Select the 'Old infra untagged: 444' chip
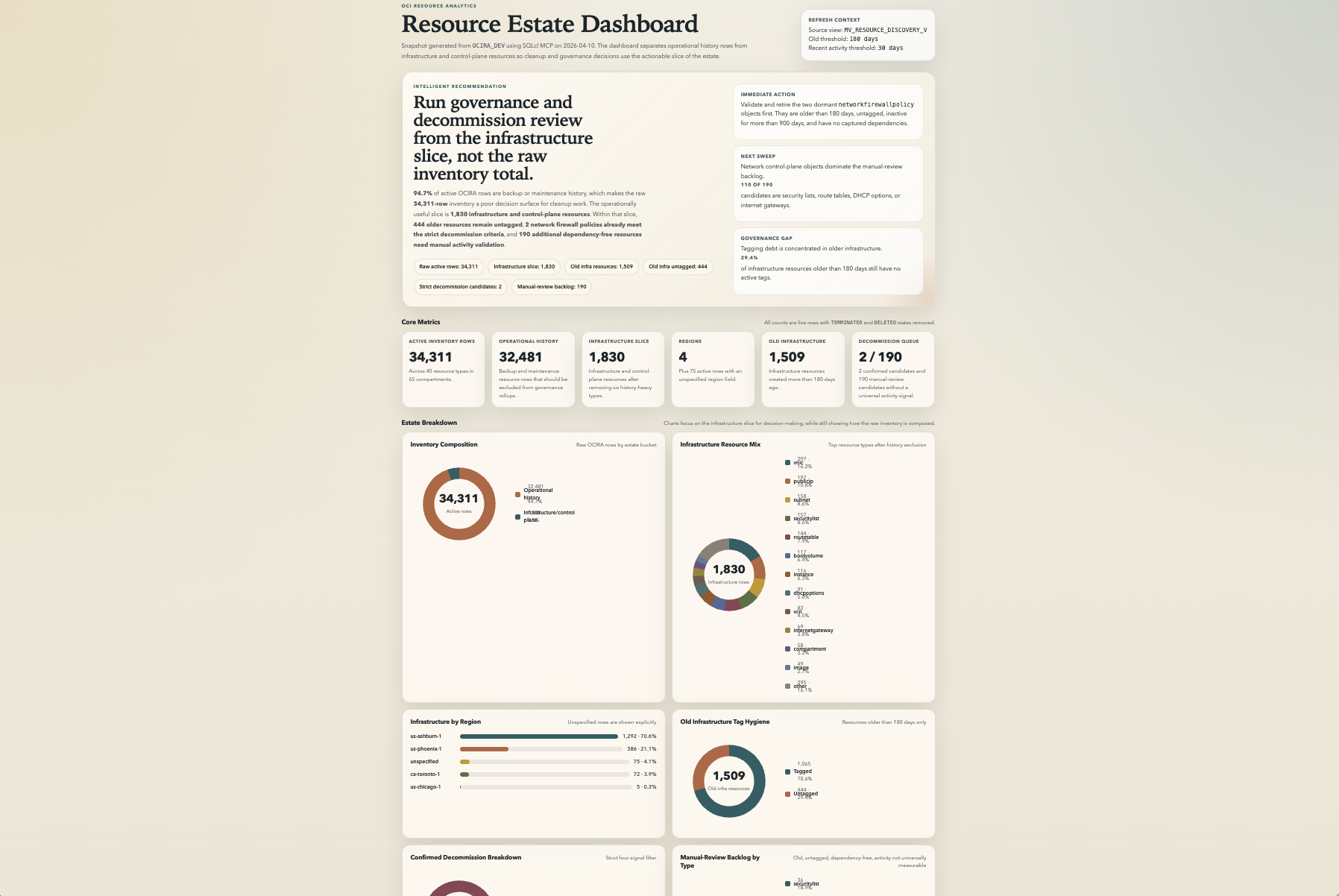The height and width of the screenshot is (896, 1339). pyautogui.click(x=678, y=267)
